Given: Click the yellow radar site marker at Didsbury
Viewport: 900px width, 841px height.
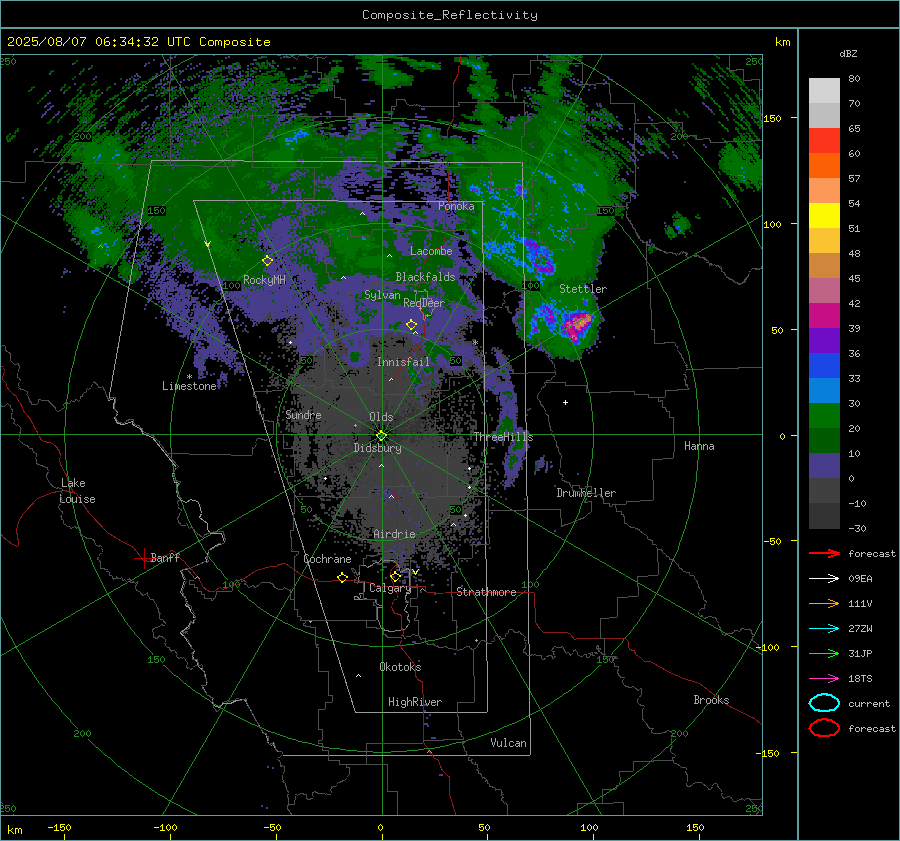Looking at the screenshot, I should click(x=382, y=436).
